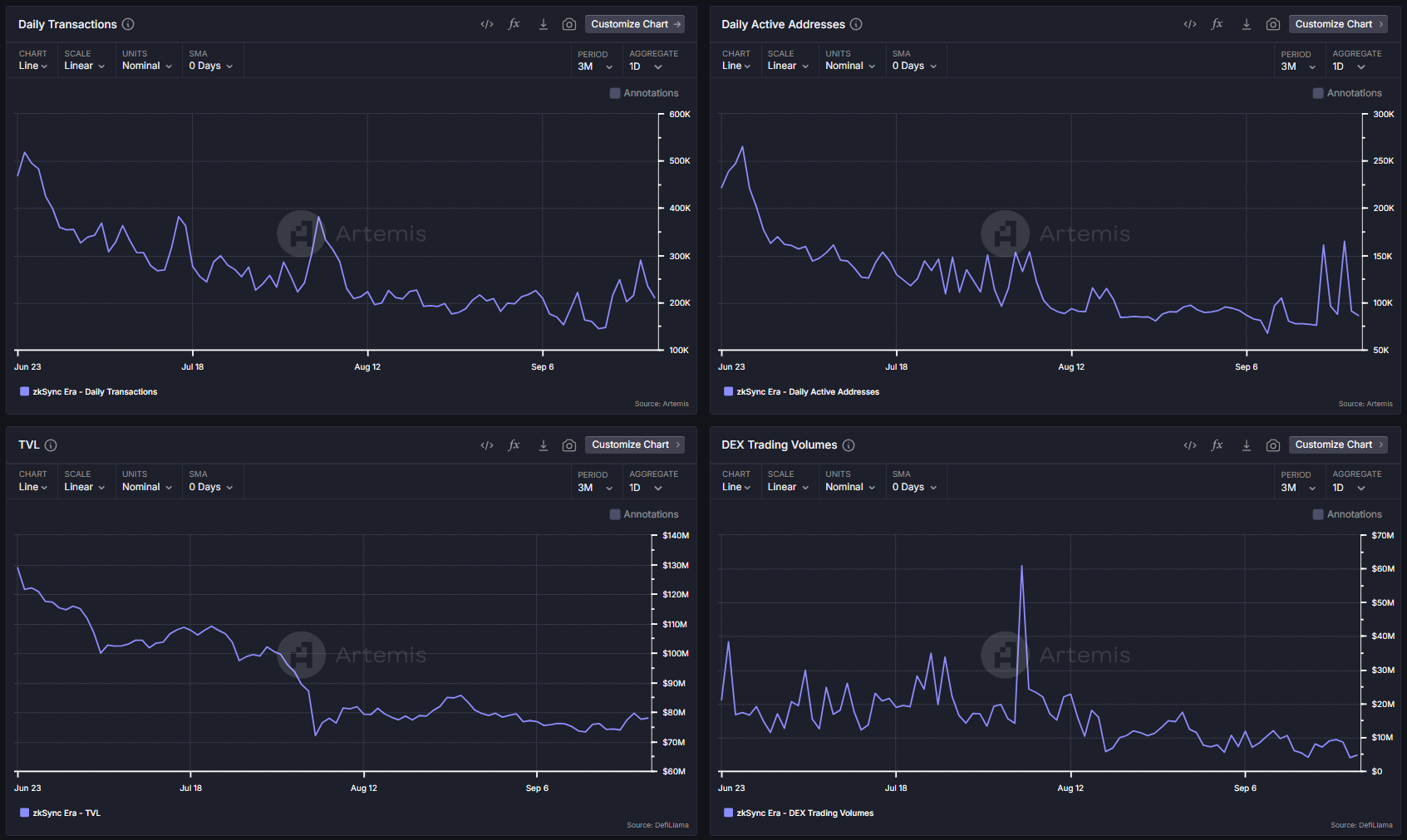Click camera icon on Daily Transactions chart
The image size is (1407, 840).
pyautogui.click(x=569, y=24)
